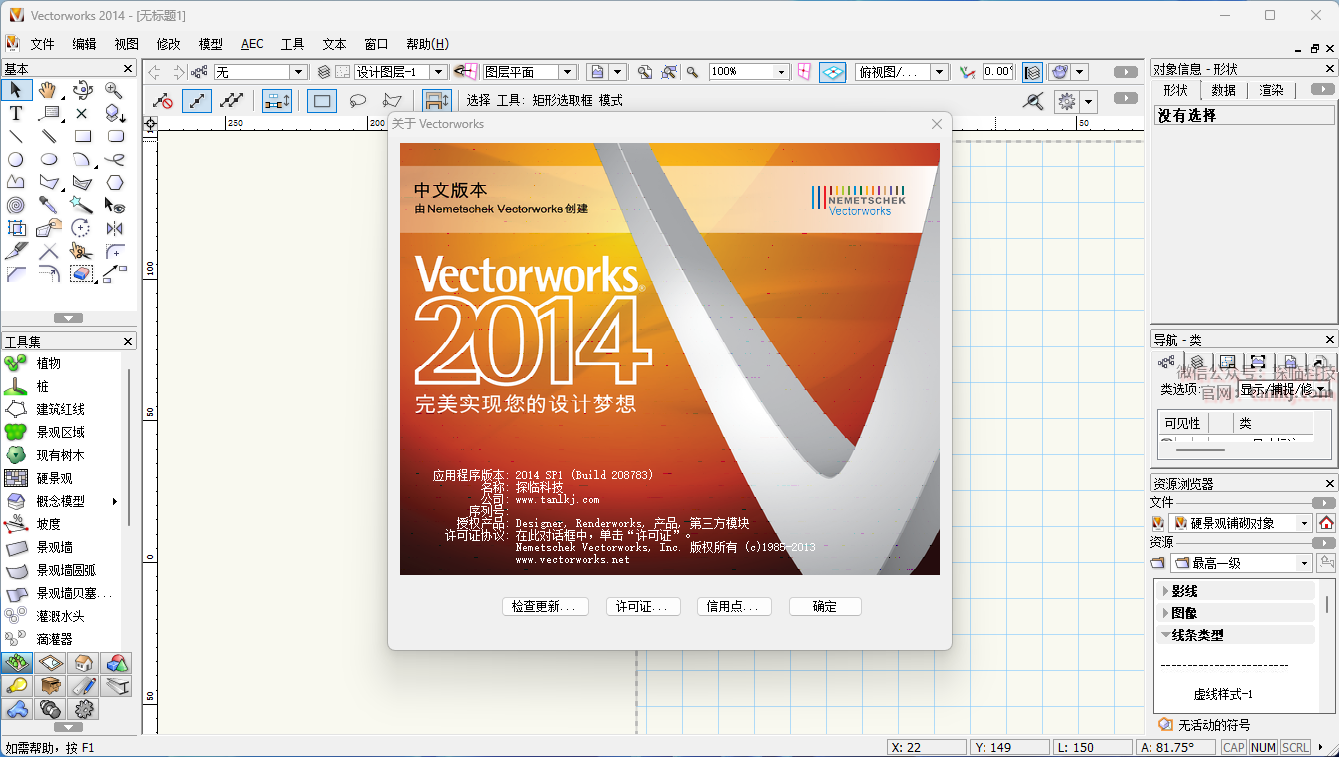
Task: Open the 最高一级 folder dropdown
Action: coord(1303,563)
